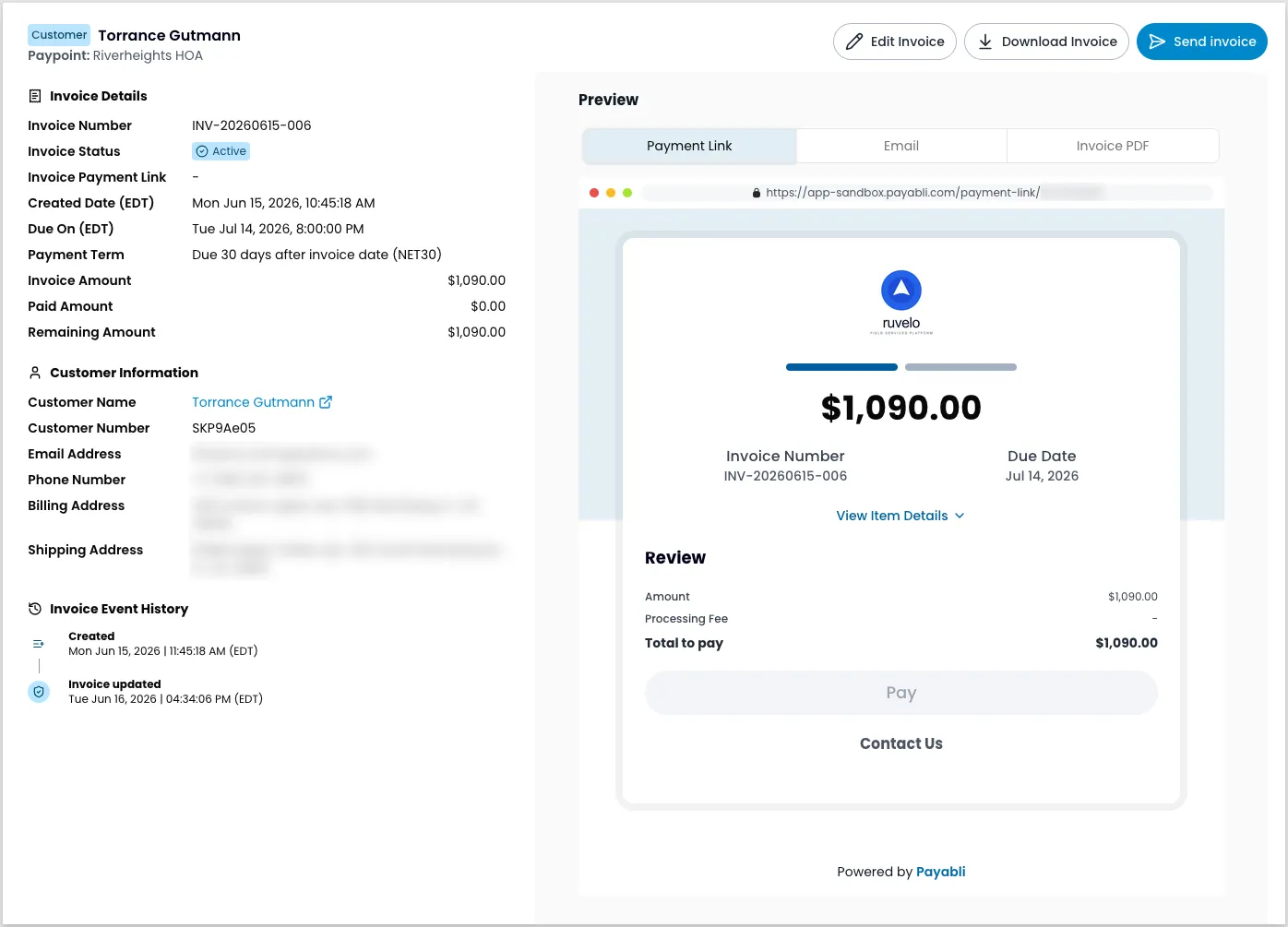Click the yellow dot in preview browser
Image resolution: width=1288 pixels, height=927 pixels.
tap(611, 193)
